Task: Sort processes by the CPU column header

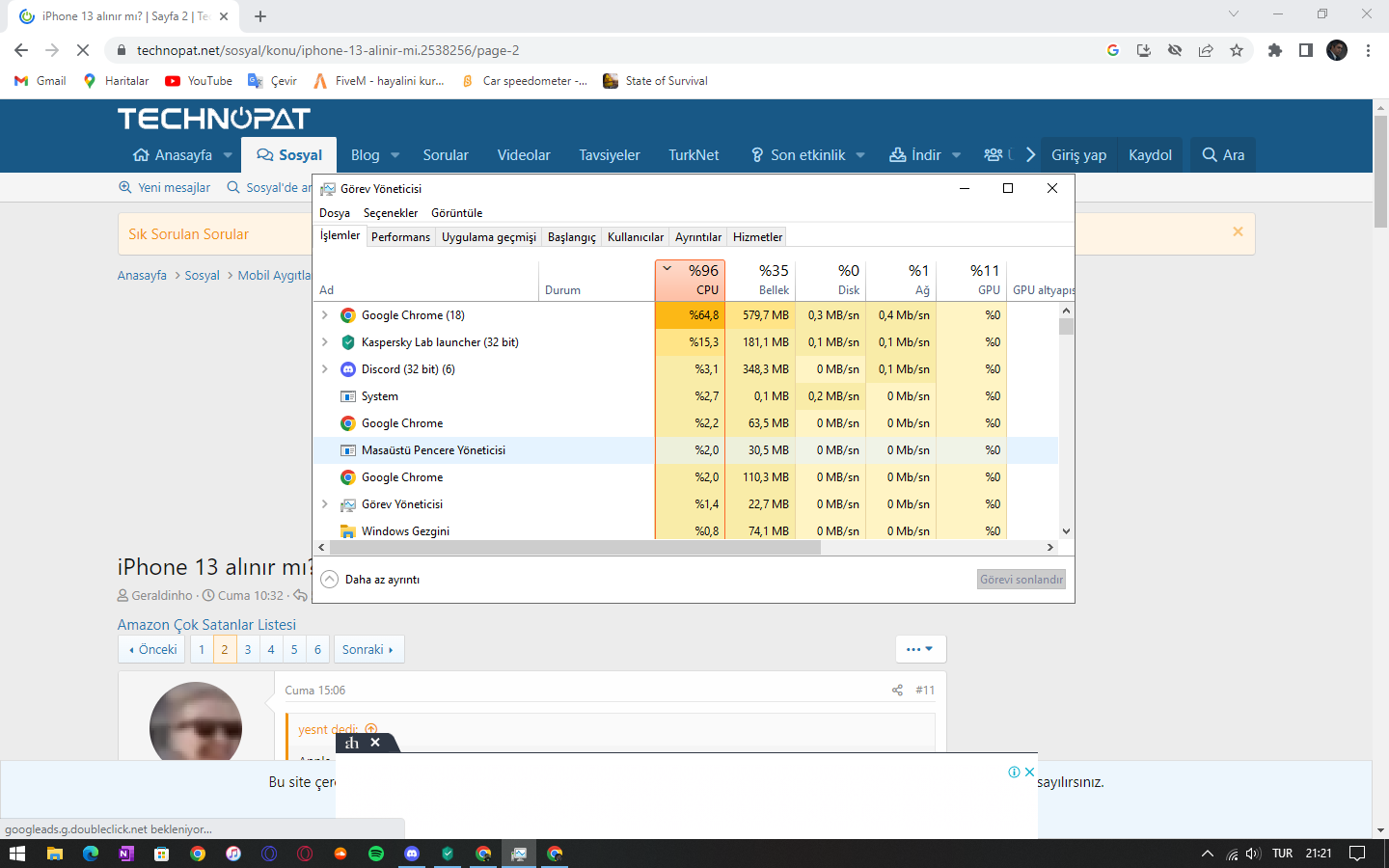Action: [690, 280]
